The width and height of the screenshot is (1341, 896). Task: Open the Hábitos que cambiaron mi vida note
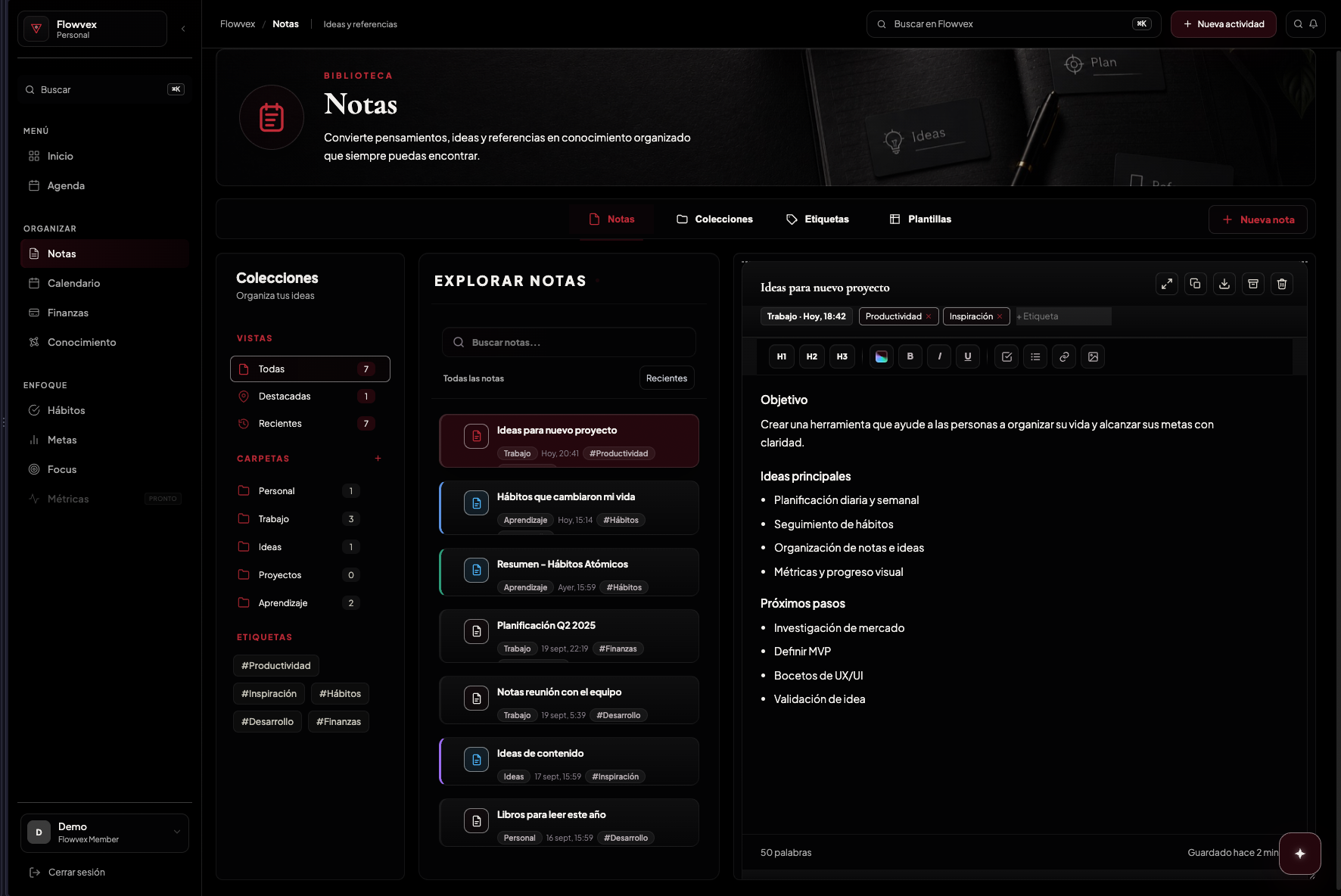tap(569, 508)
